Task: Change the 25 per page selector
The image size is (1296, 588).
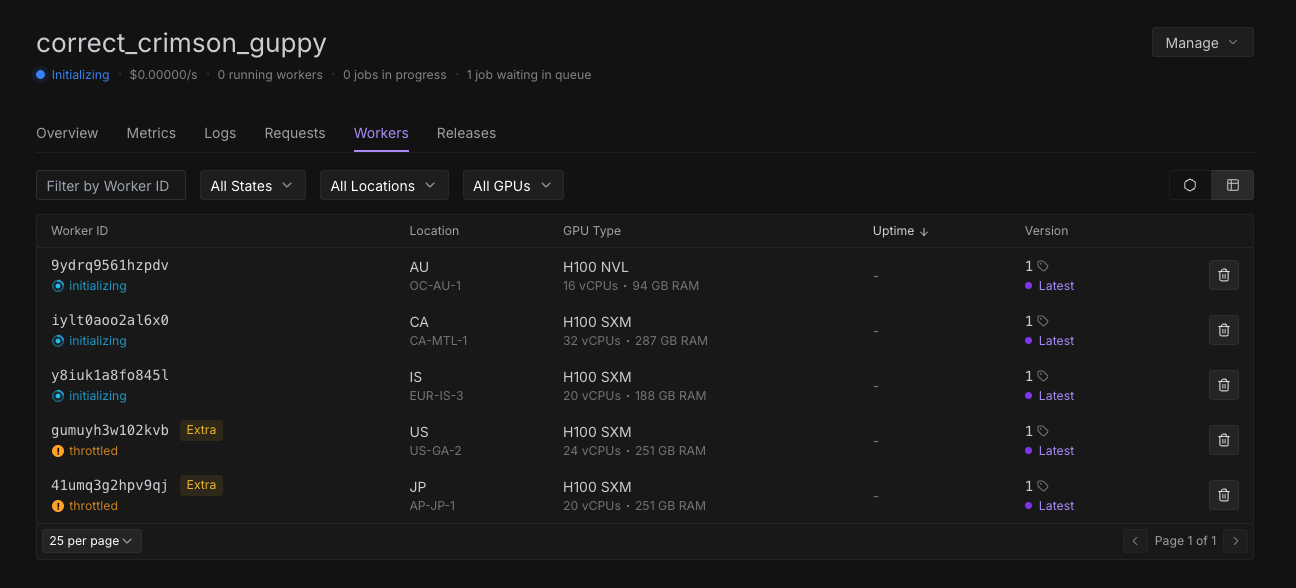Action: pos(92,541)
